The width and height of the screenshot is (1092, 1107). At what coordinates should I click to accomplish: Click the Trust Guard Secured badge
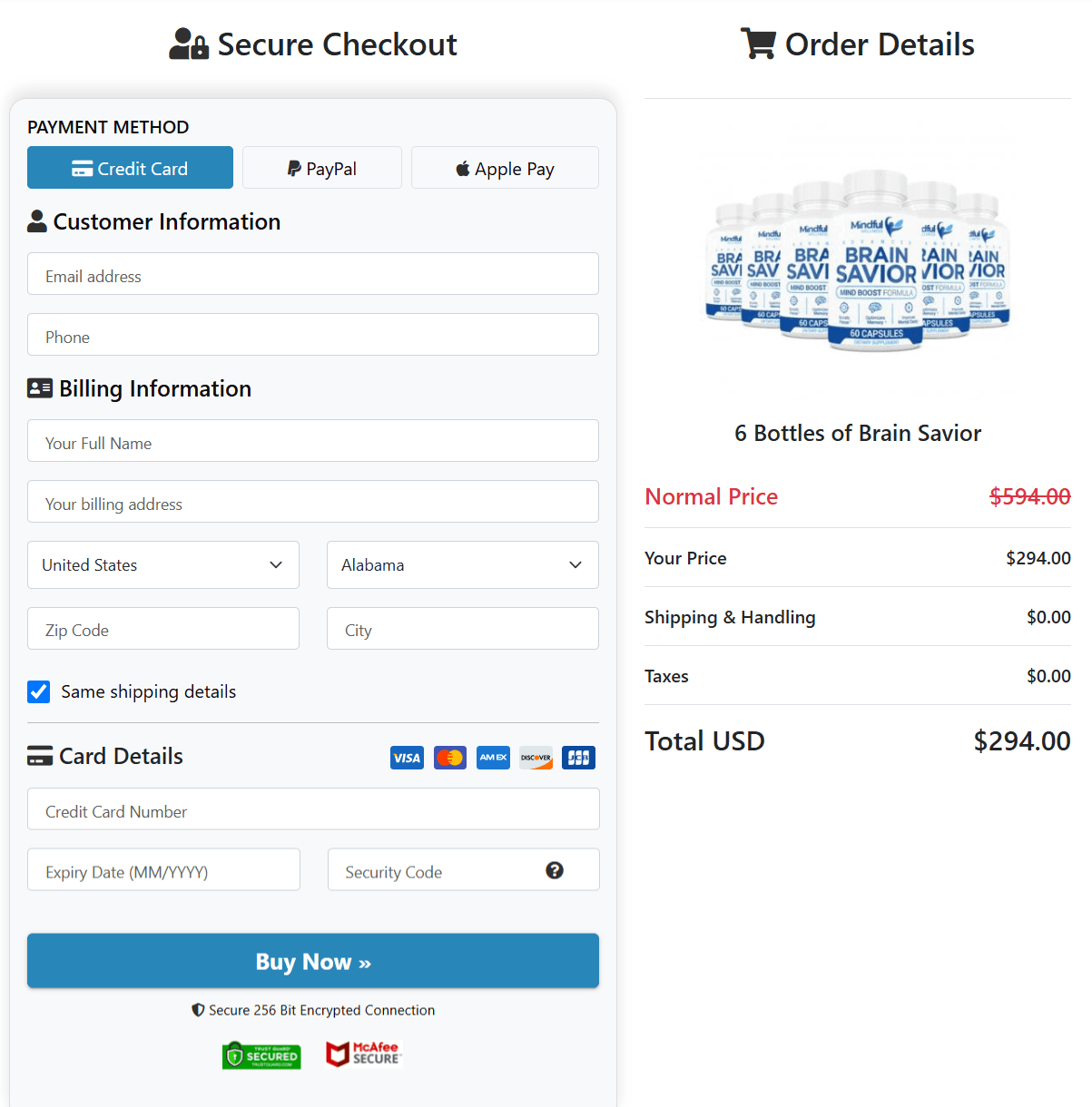point(261,1054)
